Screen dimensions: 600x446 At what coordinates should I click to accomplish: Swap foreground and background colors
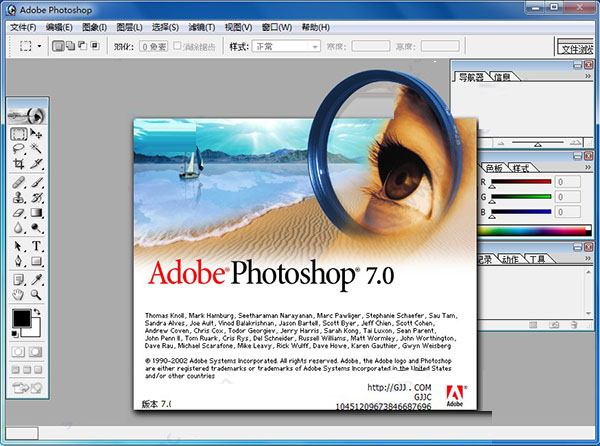[x=37, y=312]
